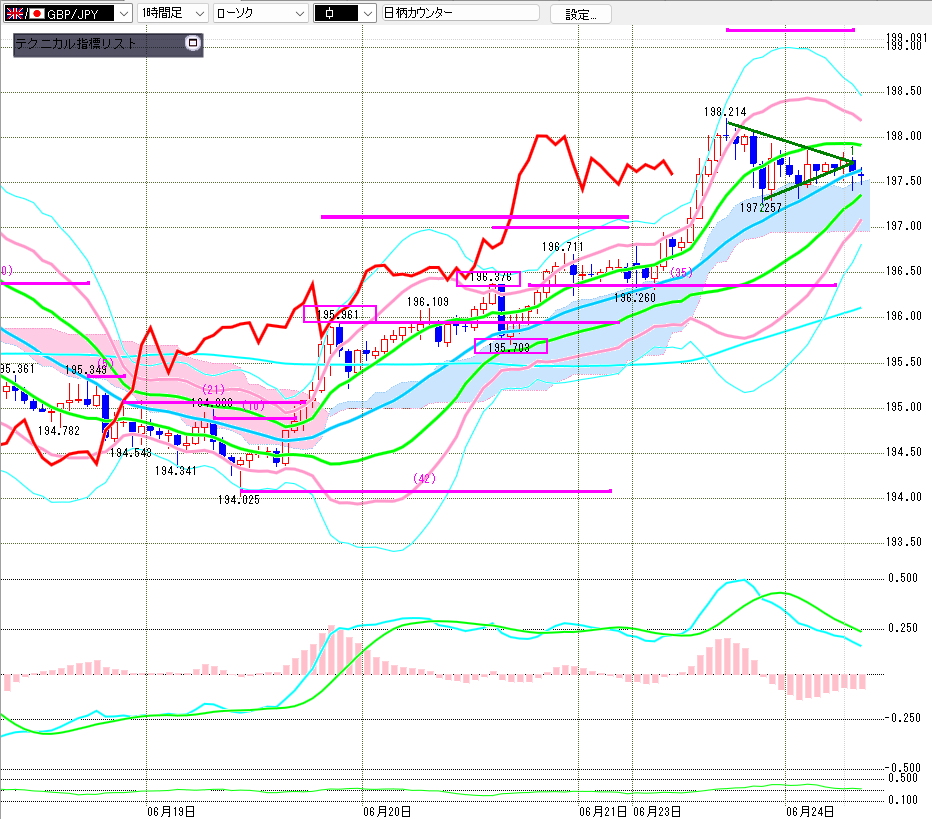Click the (42) day count label
Image resolution: width=932 pixels, height=819 pixels.
point(424,478)
